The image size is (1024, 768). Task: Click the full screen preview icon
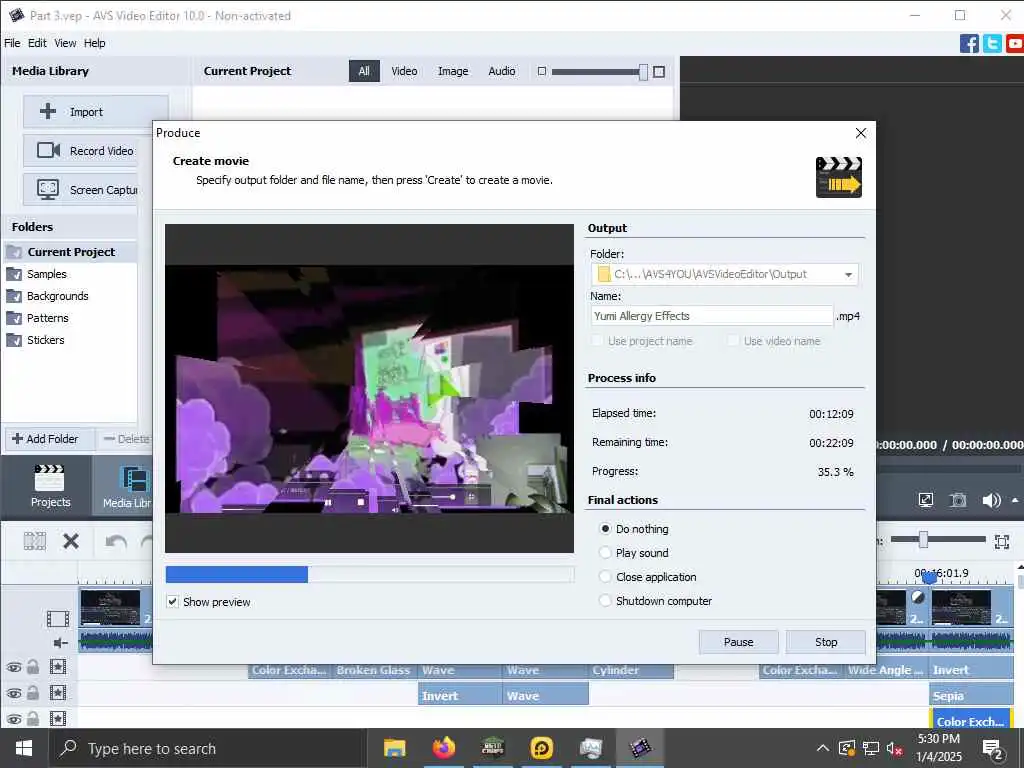tap(926, 500)
